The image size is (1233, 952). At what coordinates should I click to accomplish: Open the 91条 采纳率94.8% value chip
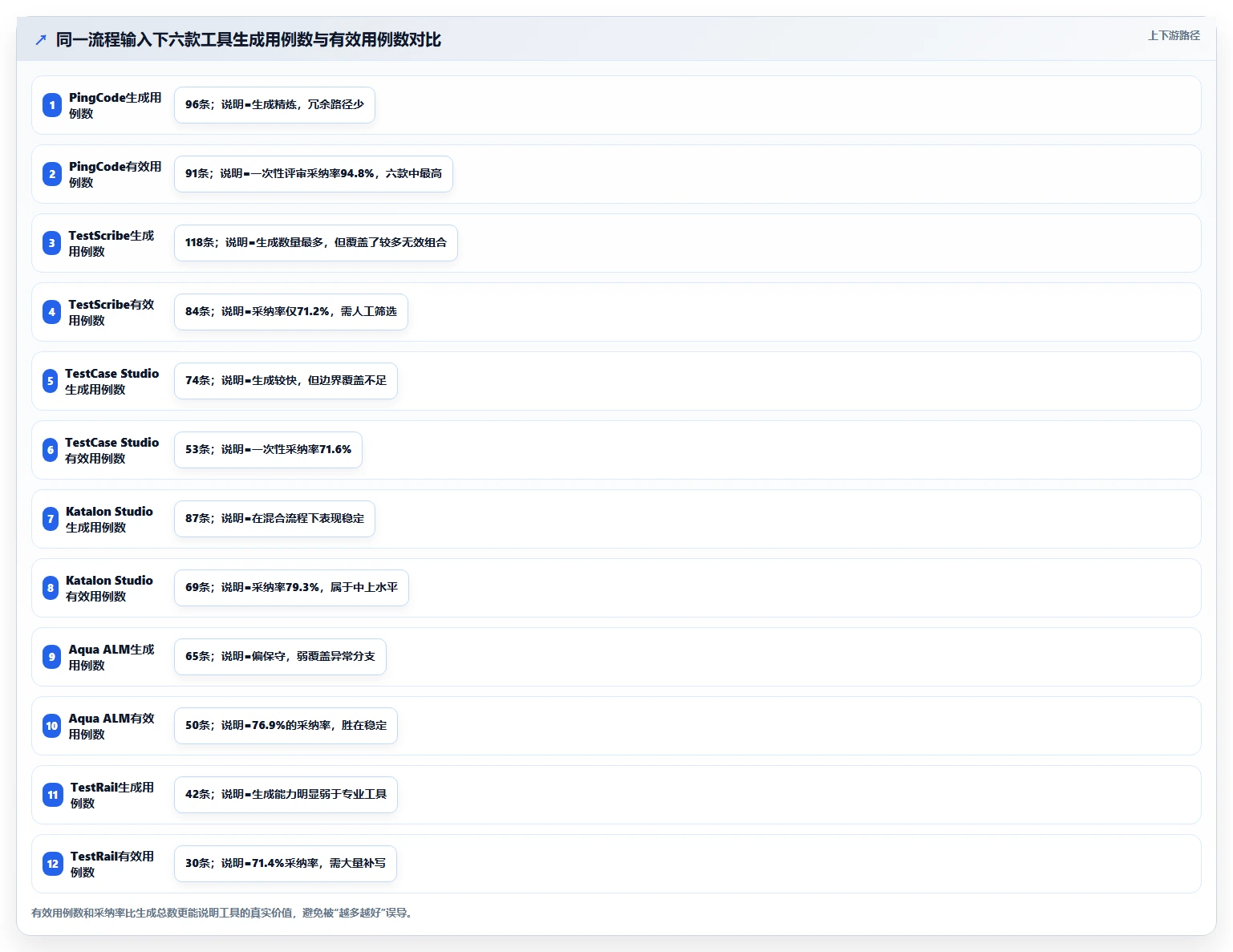[x=314, y=174]
